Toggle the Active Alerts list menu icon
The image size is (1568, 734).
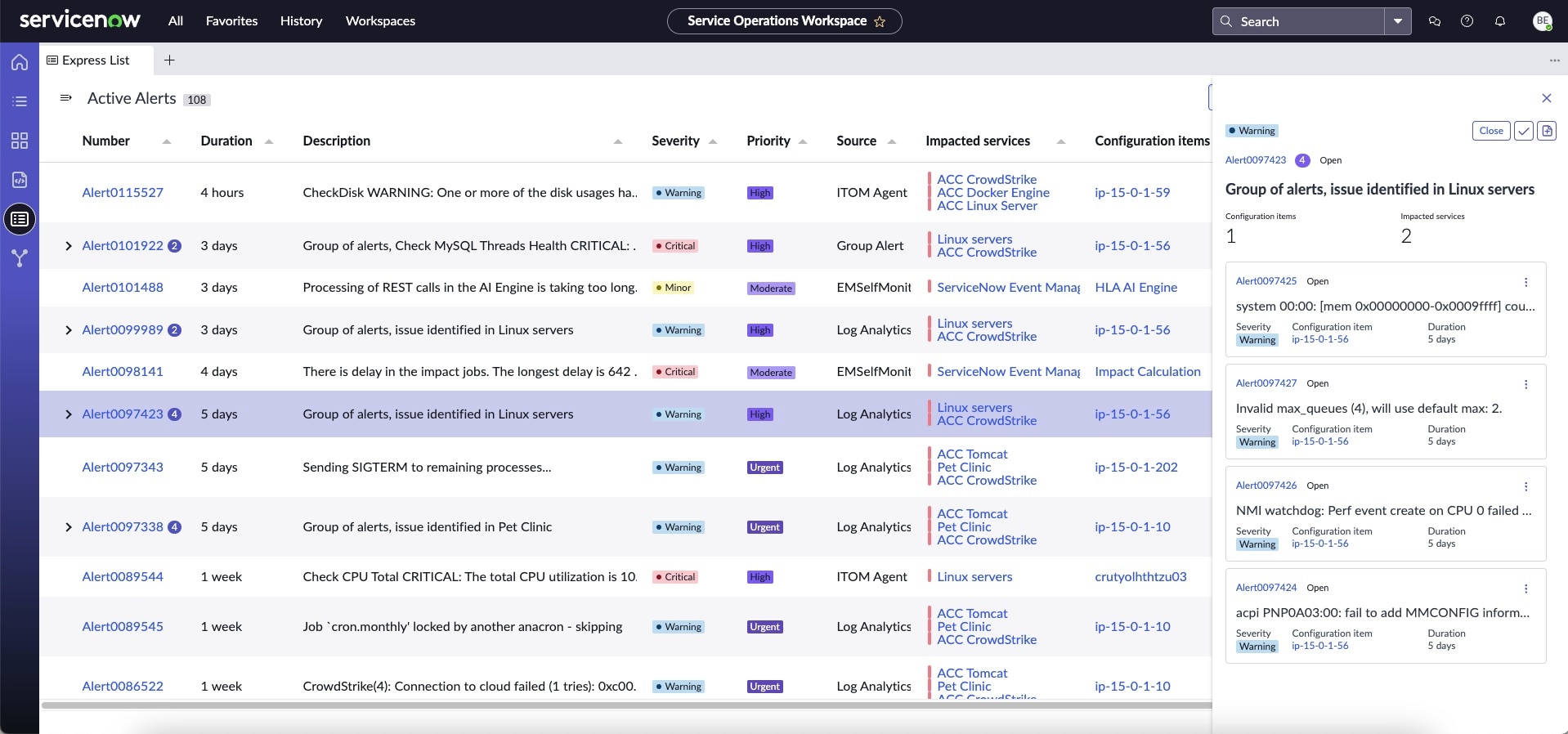click(x=66, y=98)
